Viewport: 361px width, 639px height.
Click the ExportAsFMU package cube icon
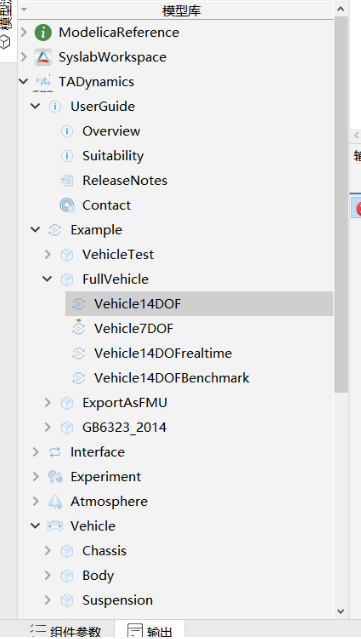click(67, 403)
